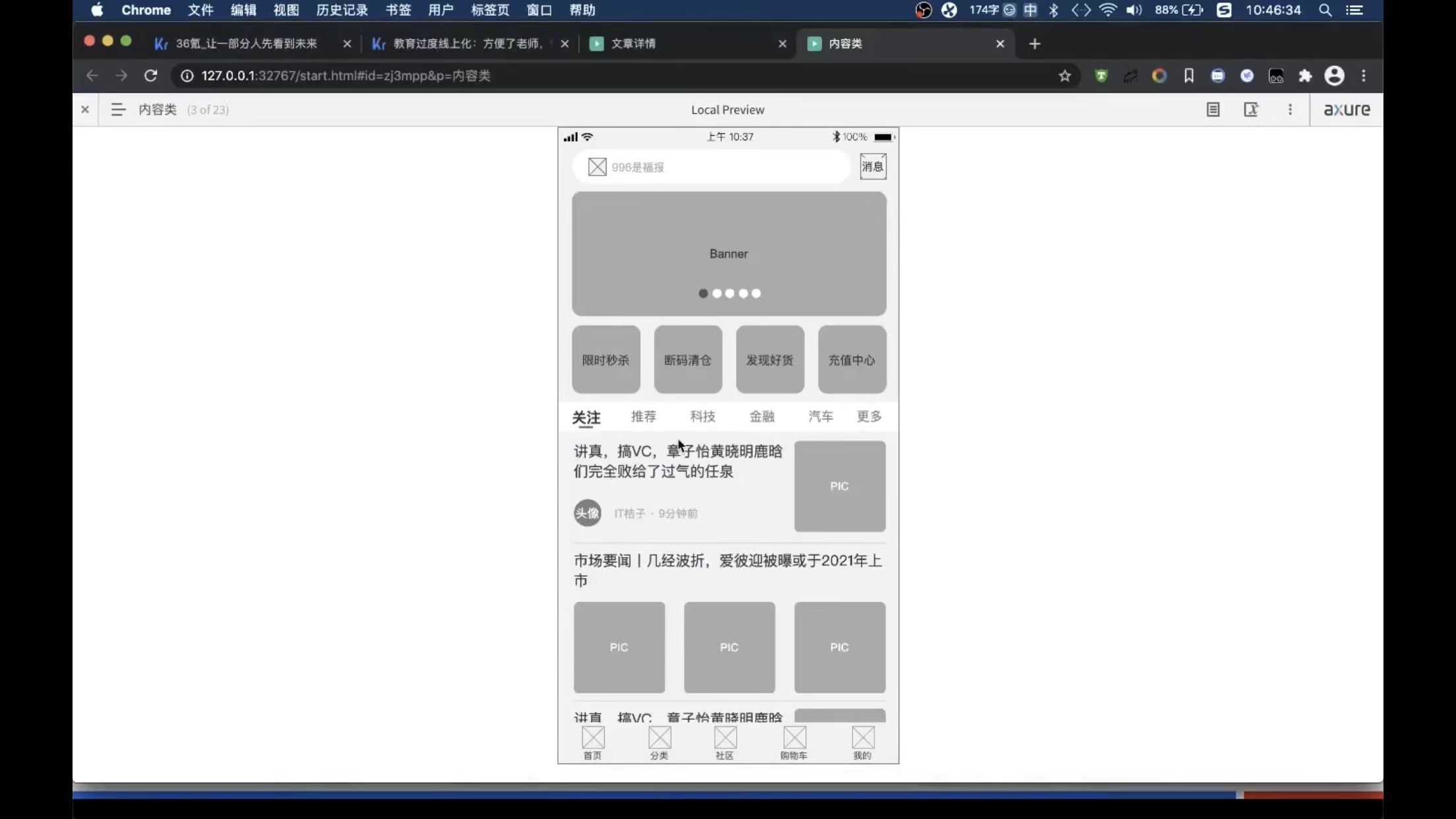Expand 更多 categories

[868, 416]
